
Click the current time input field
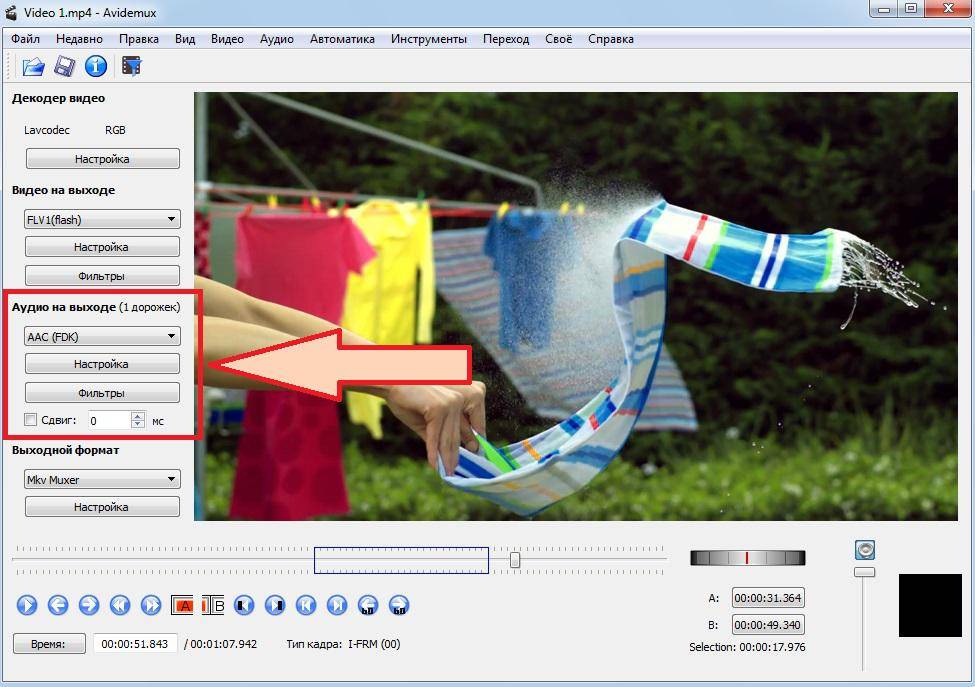[x=136, y=644]
